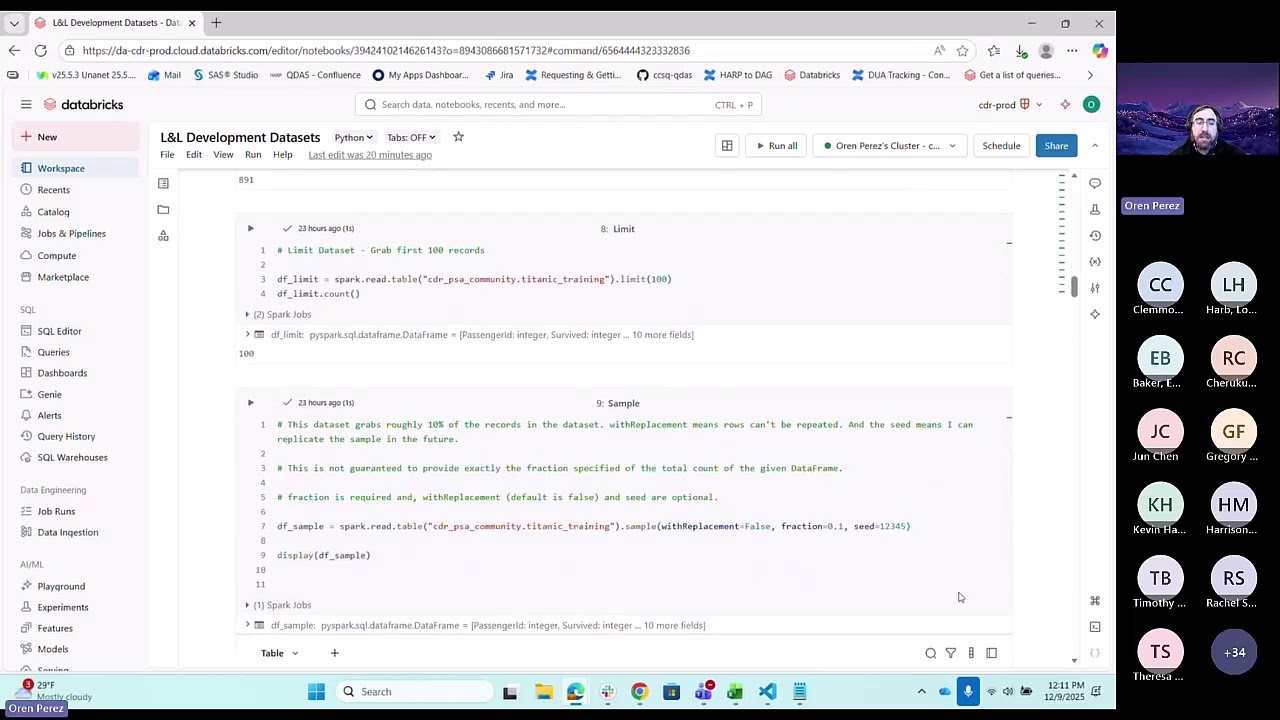Toggle the Tabs: OFF dropdown
This screenshot has width=1280, height=720.
(411, 137)
